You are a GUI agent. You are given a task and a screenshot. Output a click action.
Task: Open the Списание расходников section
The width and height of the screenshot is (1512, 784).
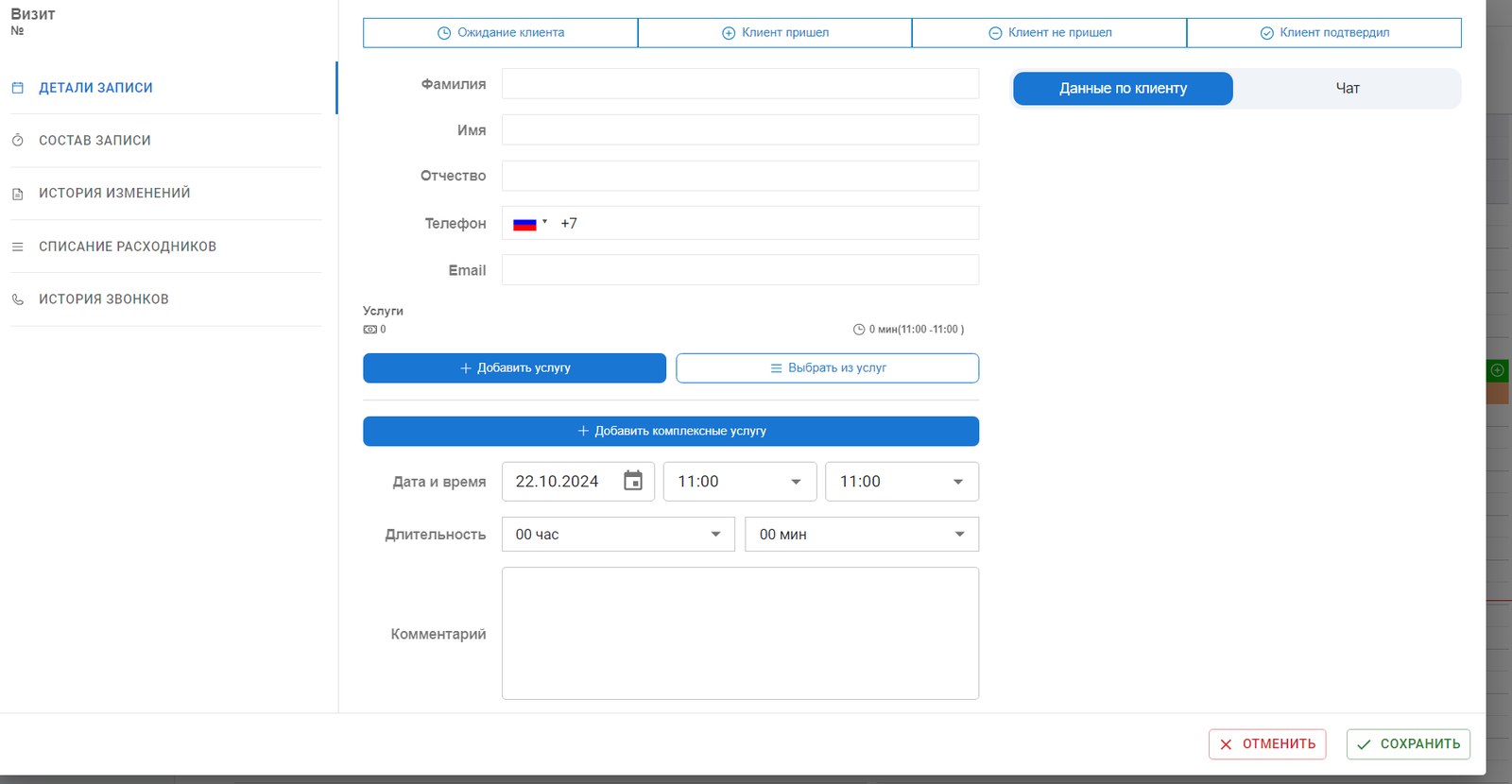pyautogui.click(x=166, y=247)
